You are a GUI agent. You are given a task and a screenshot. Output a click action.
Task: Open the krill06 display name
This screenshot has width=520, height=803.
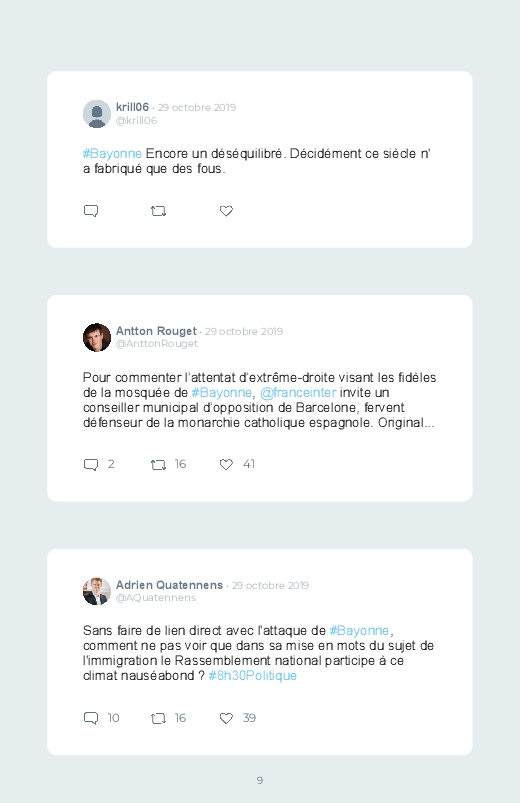coord(132,107)
